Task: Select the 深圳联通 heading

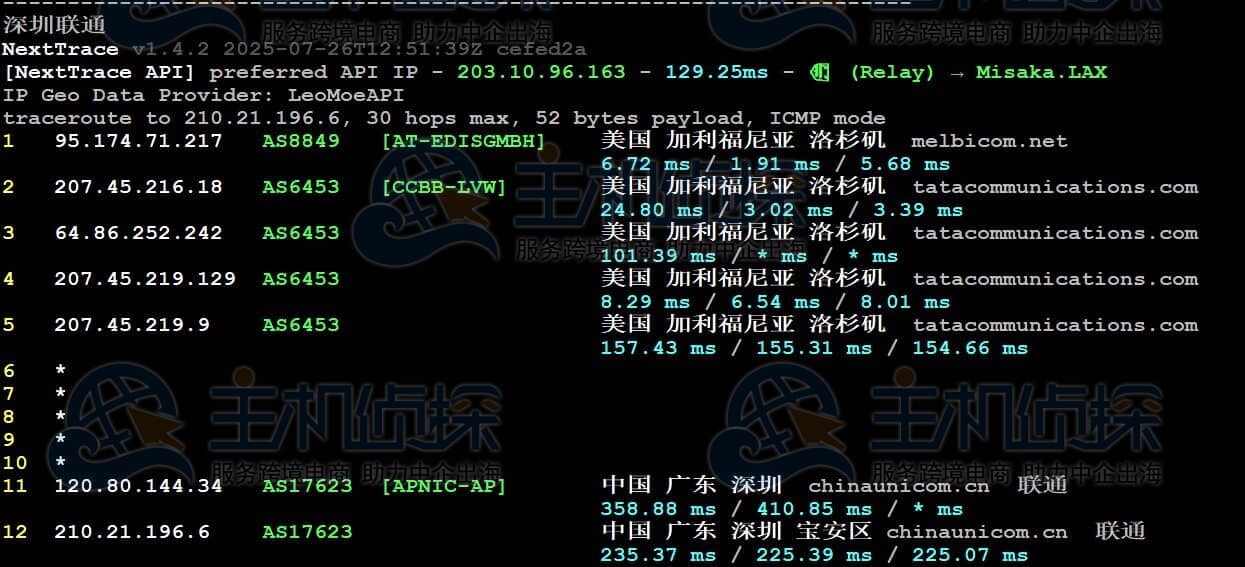Action: 54,25
